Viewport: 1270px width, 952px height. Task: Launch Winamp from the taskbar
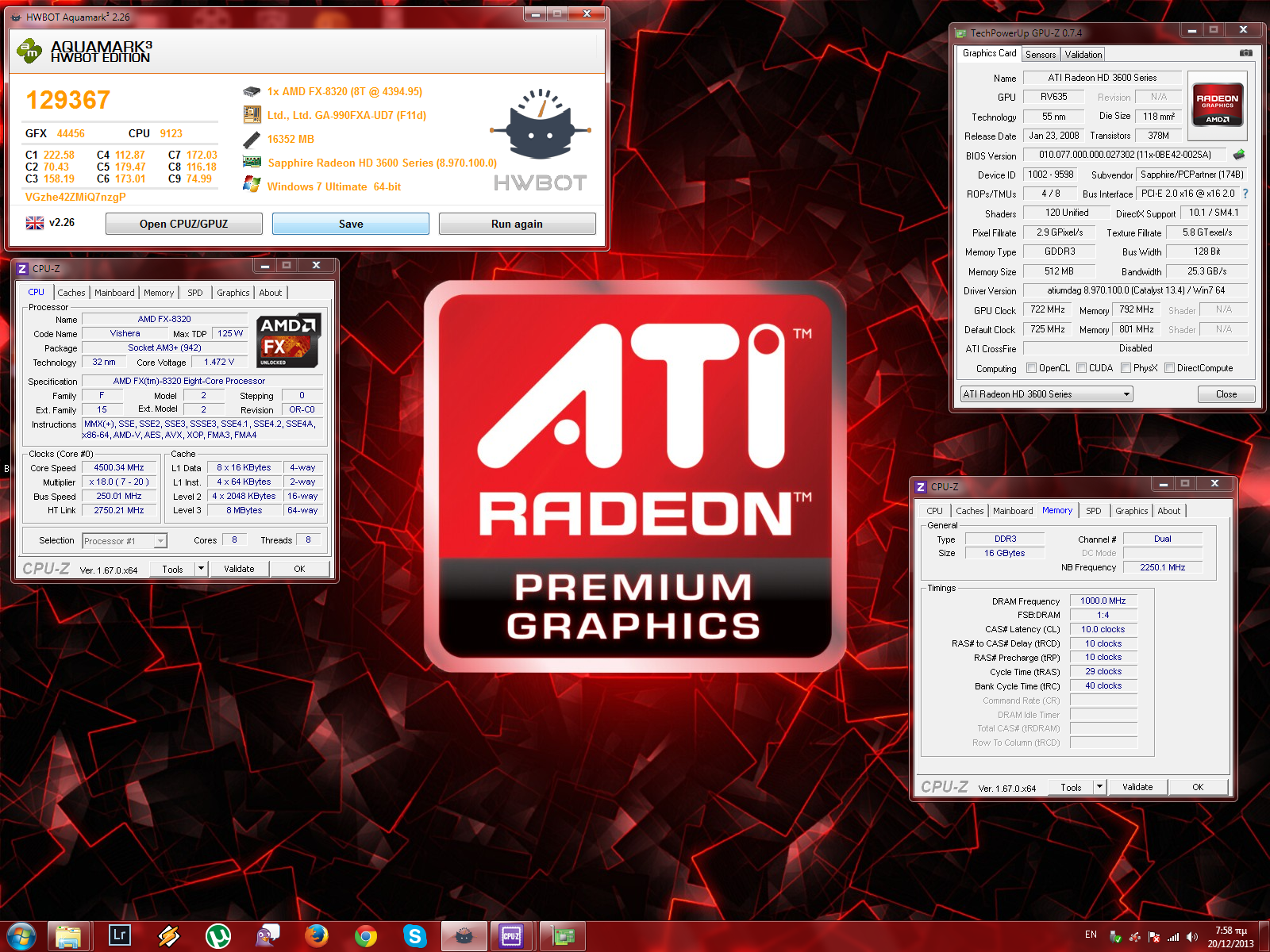click(x=168, y=937)
